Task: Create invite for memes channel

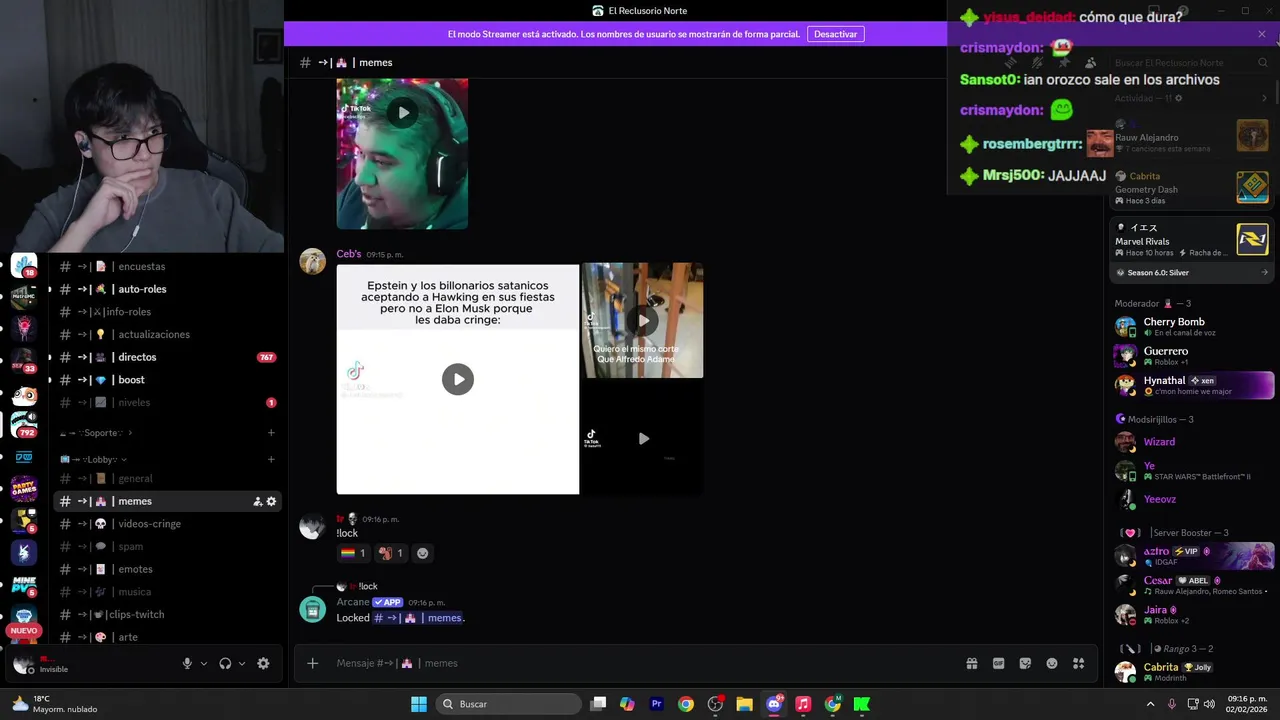Action: coord(257,501)
